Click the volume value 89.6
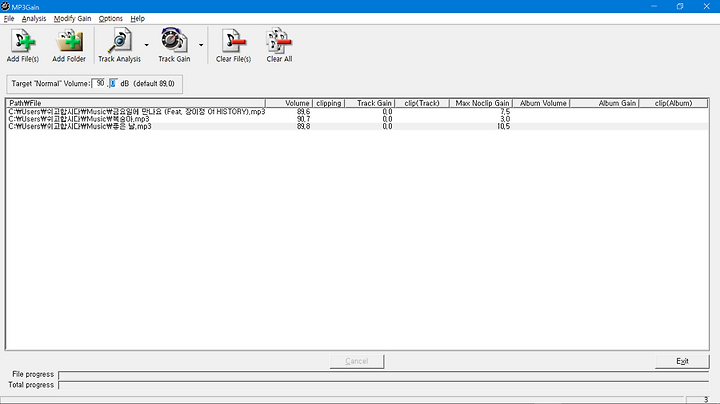The width and height of the screenshot is (720, 404). click(x=303, y=112)
